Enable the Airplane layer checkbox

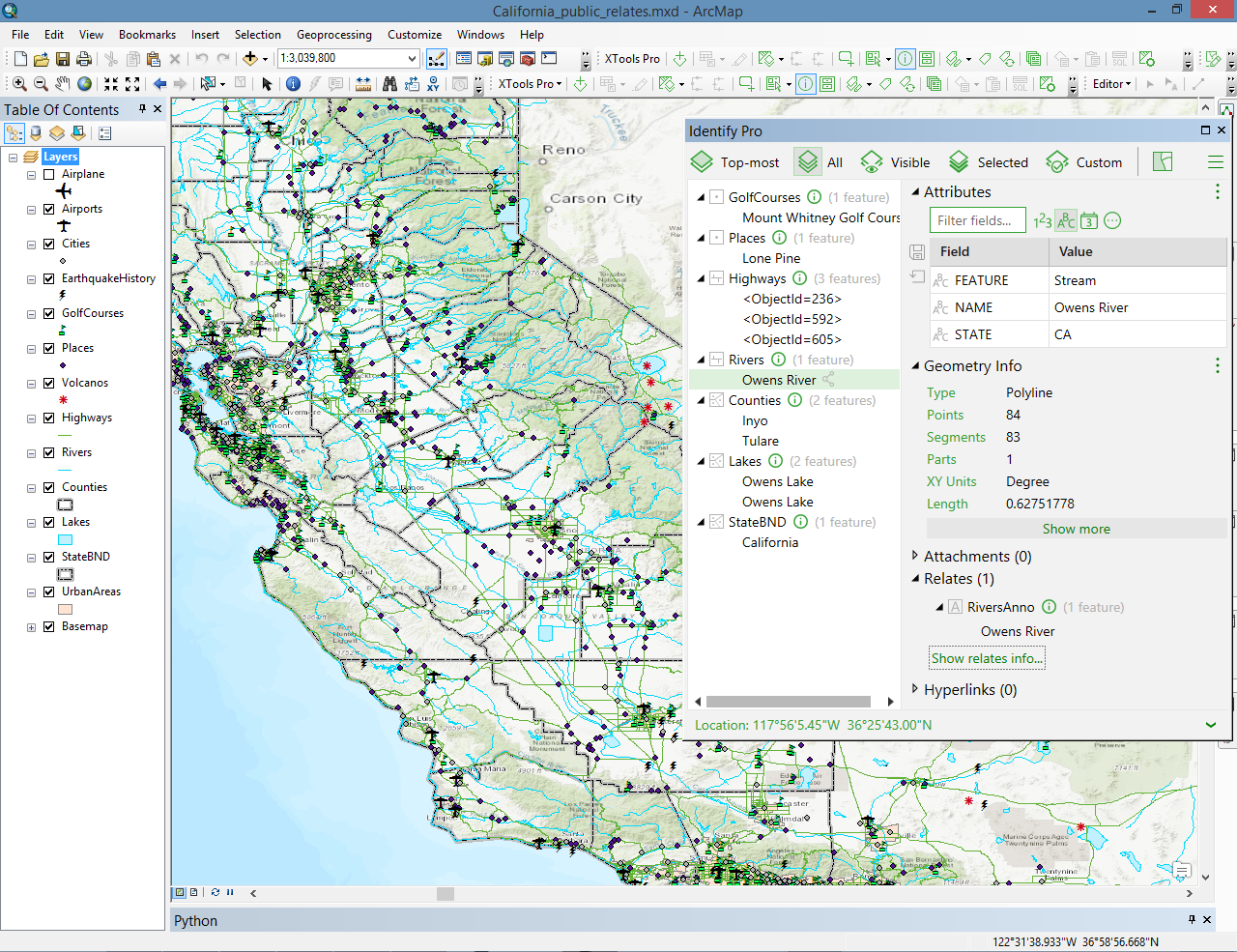[48, 175]
